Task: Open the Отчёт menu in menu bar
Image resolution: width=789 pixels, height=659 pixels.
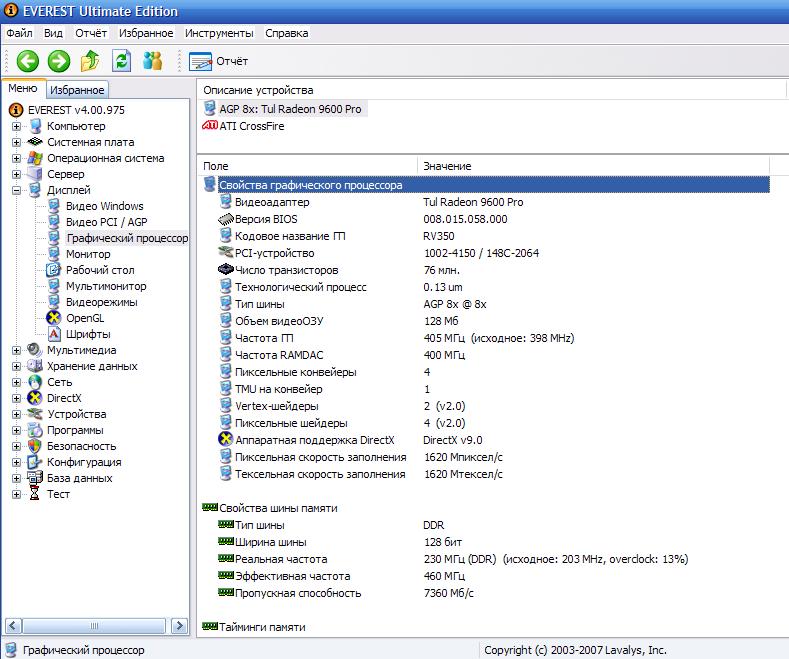Action: point(91,33)
